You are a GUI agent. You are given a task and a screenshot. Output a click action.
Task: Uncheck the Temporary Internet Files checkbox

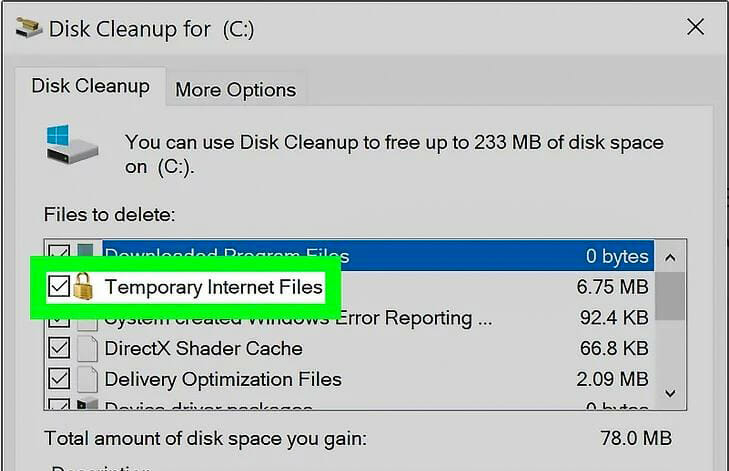click(x=59, y=286)
